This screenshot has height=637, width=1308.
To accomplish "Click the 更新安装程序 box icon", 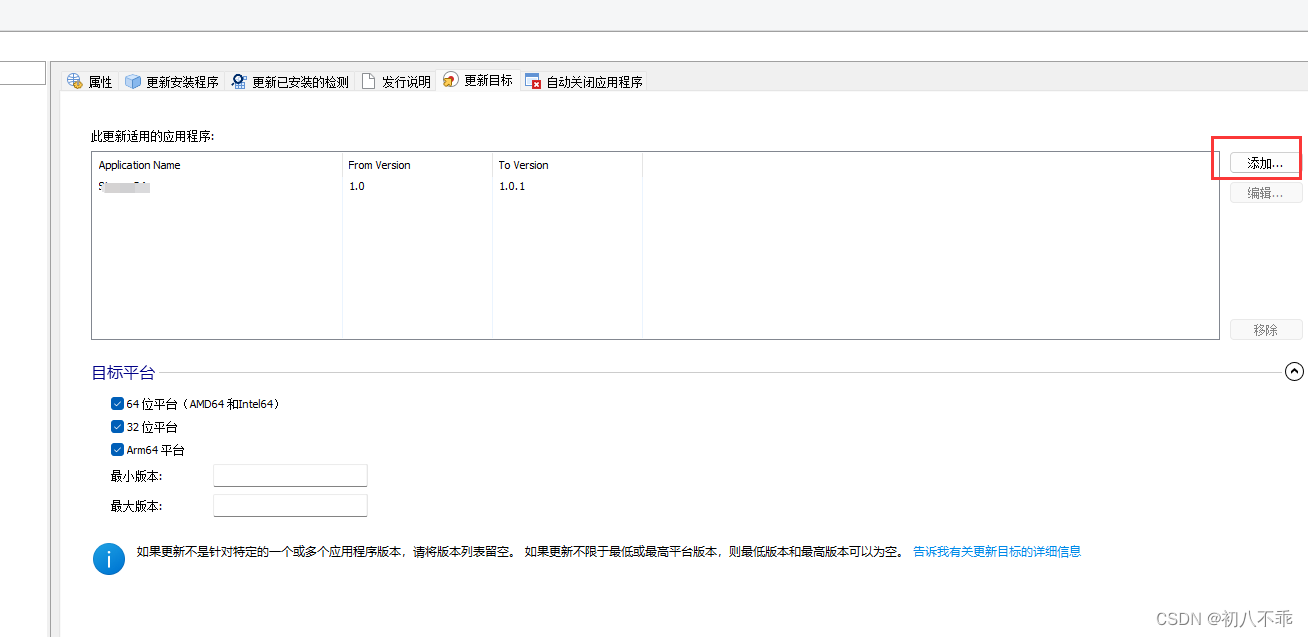I will (x=133, y=82).
